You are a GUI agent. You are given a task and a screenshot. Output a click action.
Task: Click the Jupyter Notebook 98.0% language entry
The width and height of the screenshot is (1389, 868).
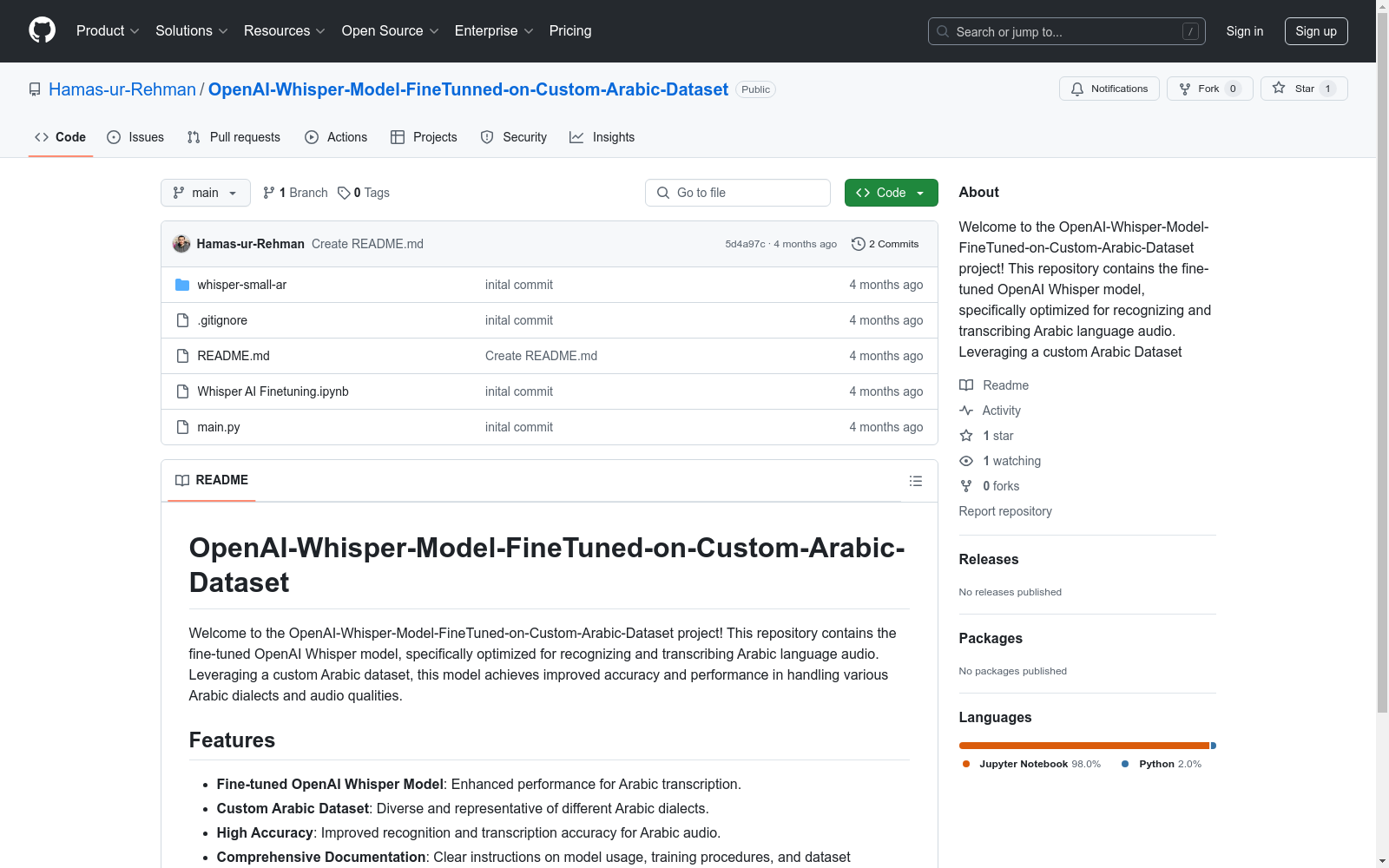pos(1031,764)
